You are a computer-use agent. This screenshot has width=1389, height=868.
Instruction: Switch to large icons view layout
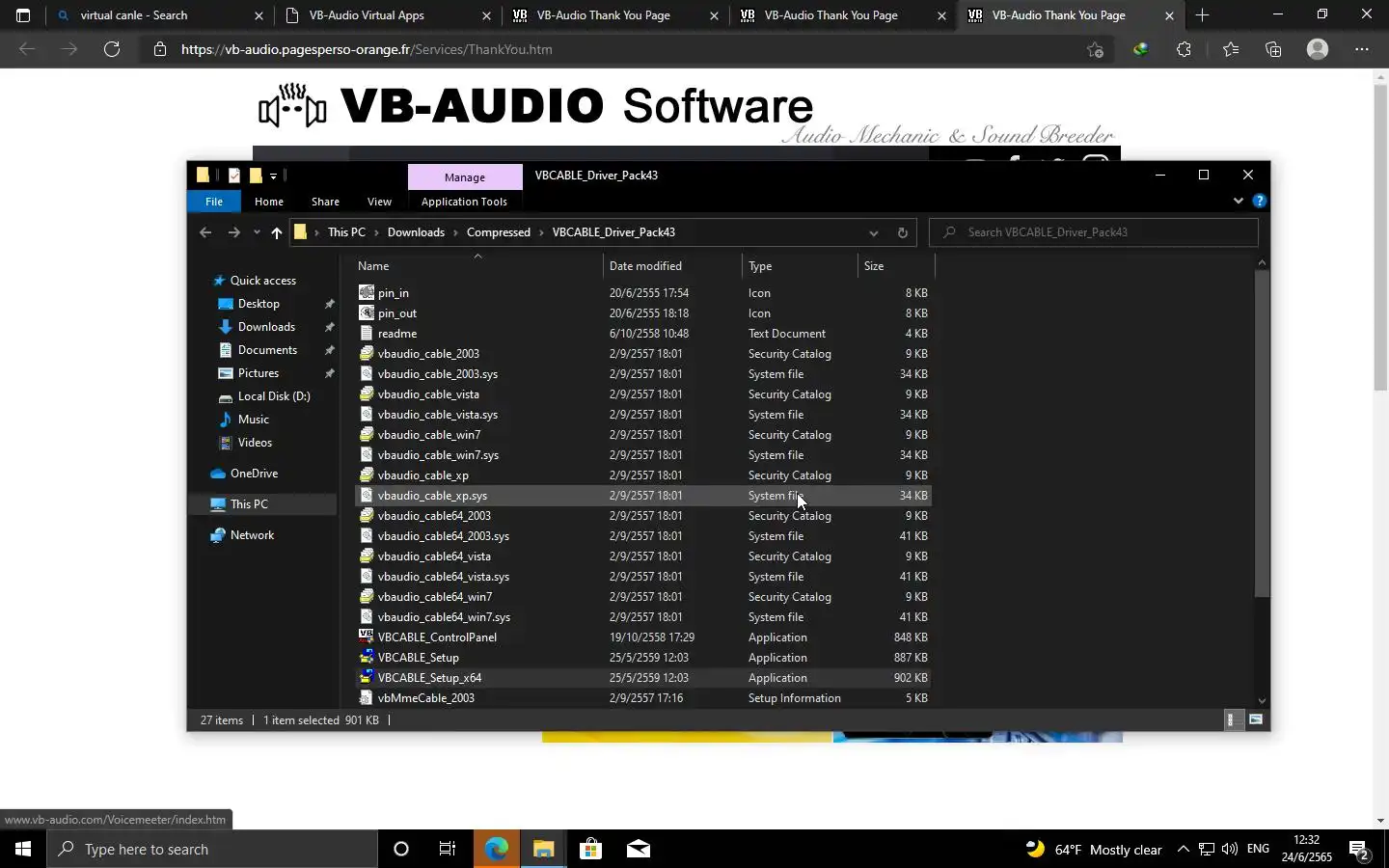(x=1256, y=719)
